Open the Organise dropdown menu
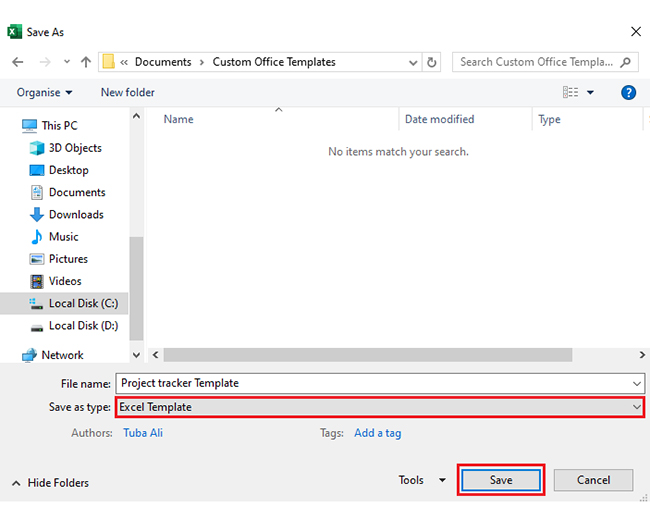Screen dimensions: 650x520 click(45, 92)
